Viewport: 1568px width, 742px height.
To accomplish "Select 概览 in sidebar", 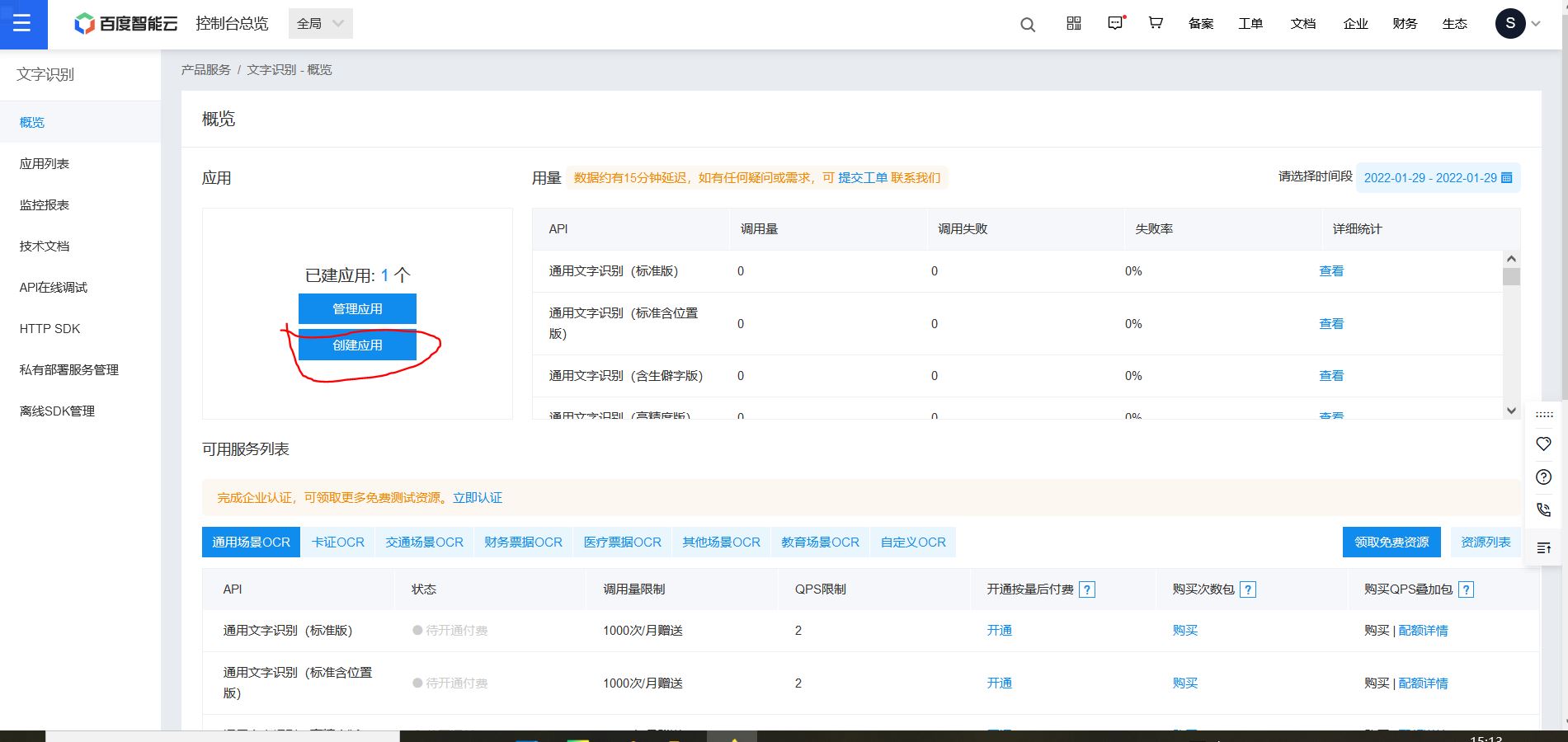I will (80, 122).
